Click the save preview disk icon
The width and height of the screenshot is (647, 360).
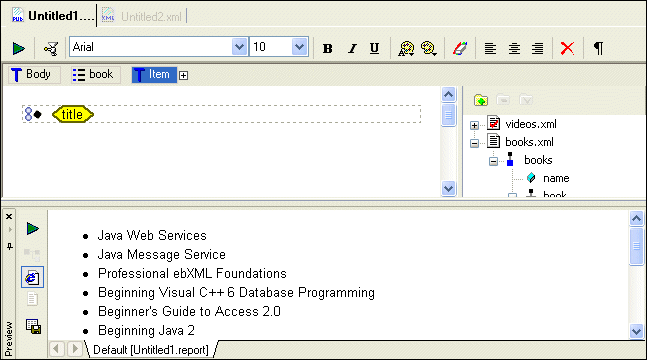[x=33, y=327]
